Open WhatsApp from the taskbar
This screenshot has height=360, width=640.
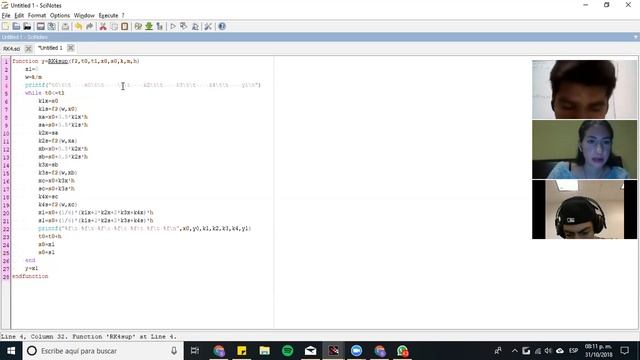[402, 351]
